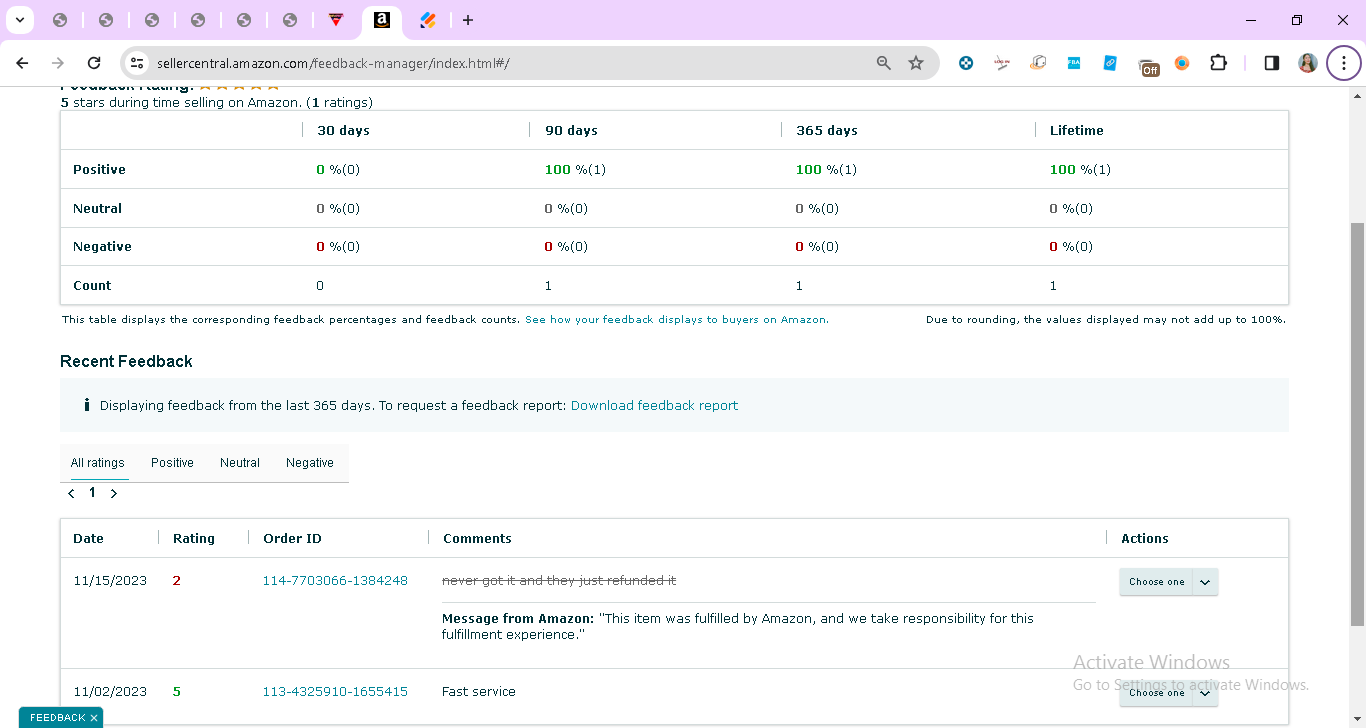Open a new browser tab
1366x728 pixels.
468,20
